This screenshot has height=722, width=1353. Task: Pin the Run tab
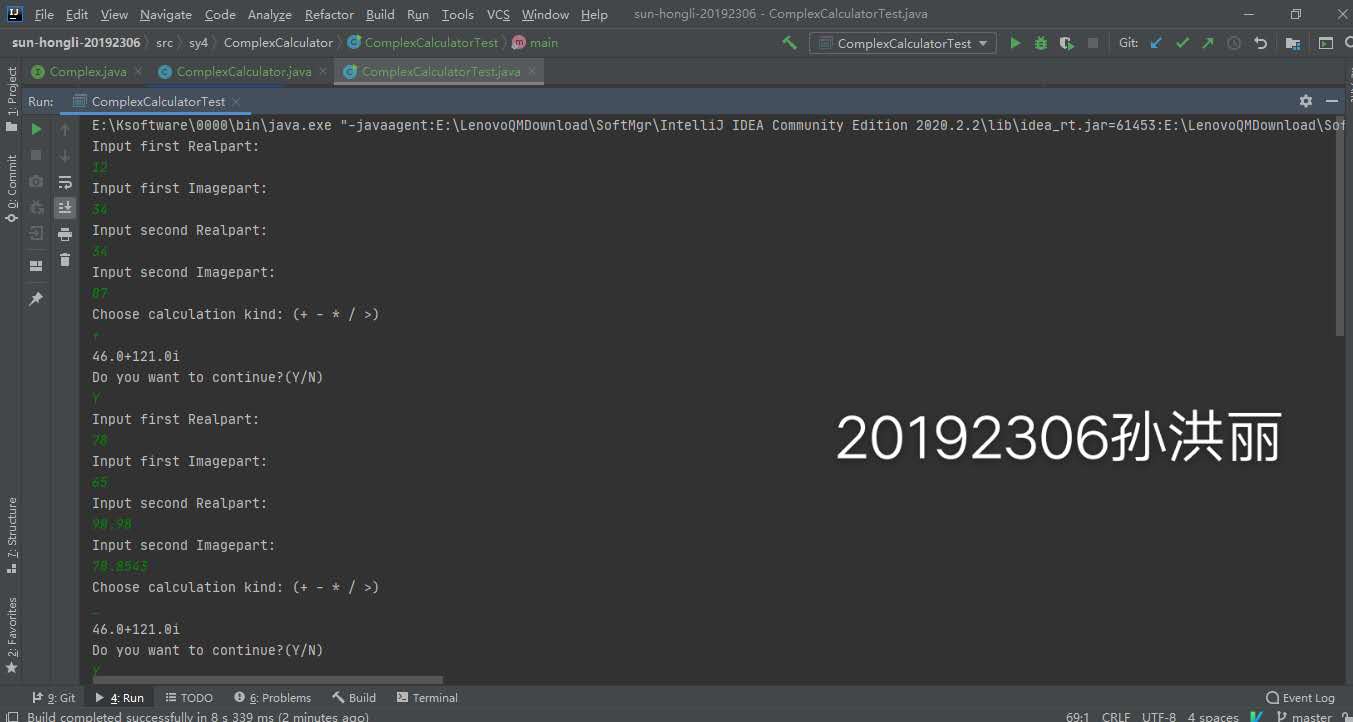point(36,299)
